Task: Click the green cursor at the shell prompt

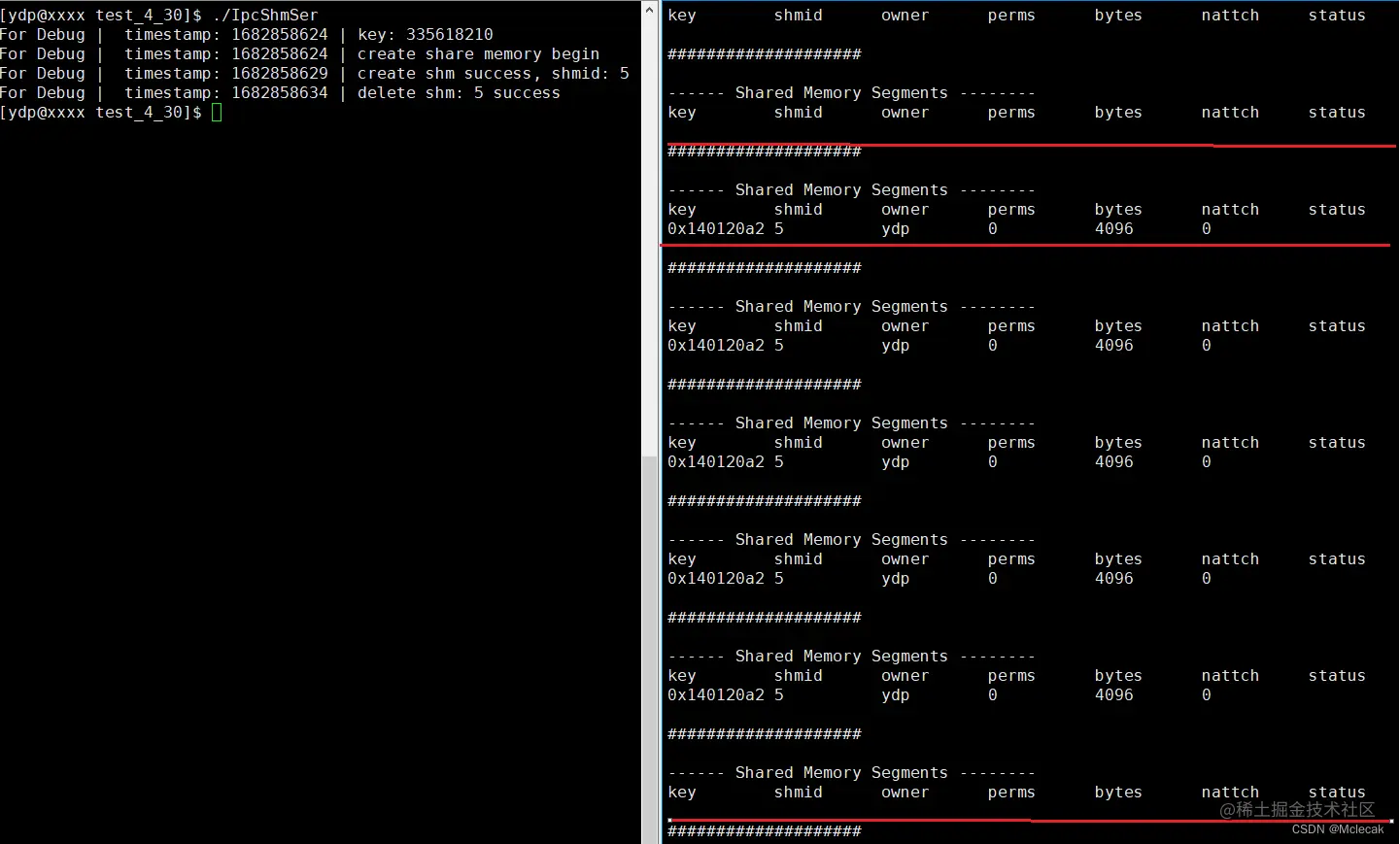Action: click(x=217, y=113)
